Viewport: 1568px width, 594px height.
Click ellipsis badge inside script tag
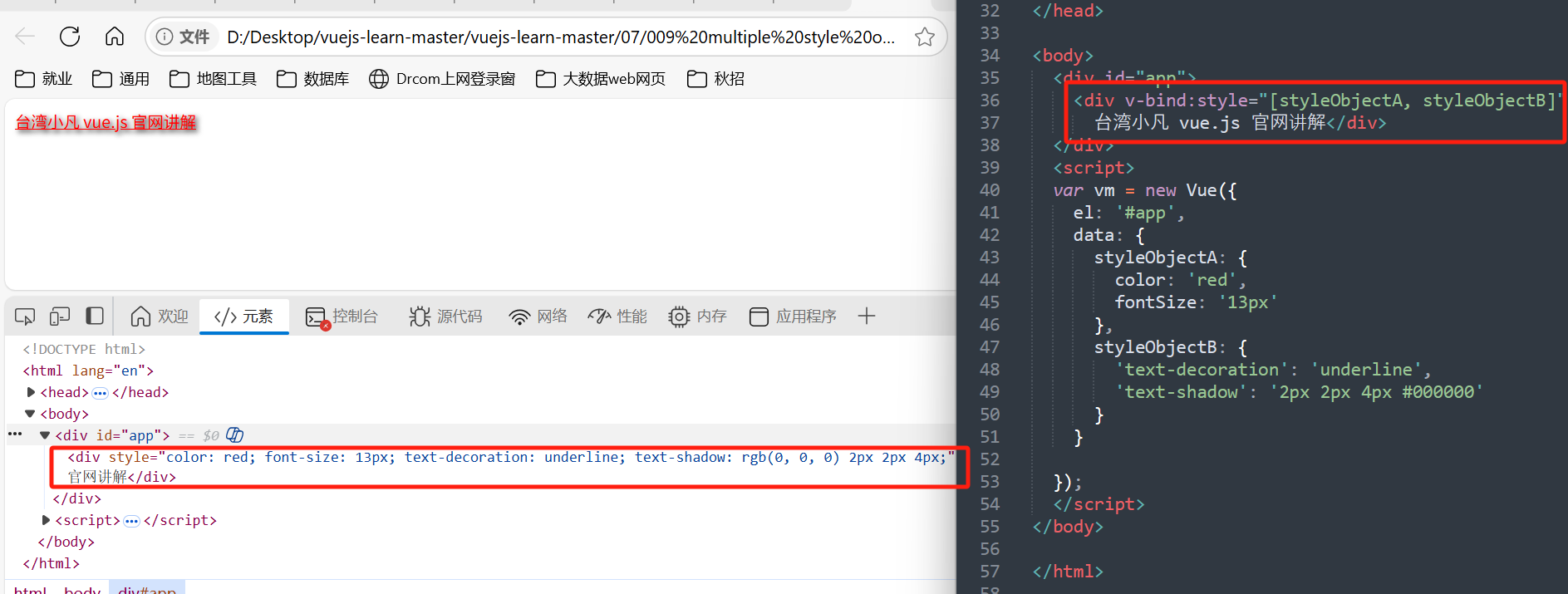click(131, 521)
